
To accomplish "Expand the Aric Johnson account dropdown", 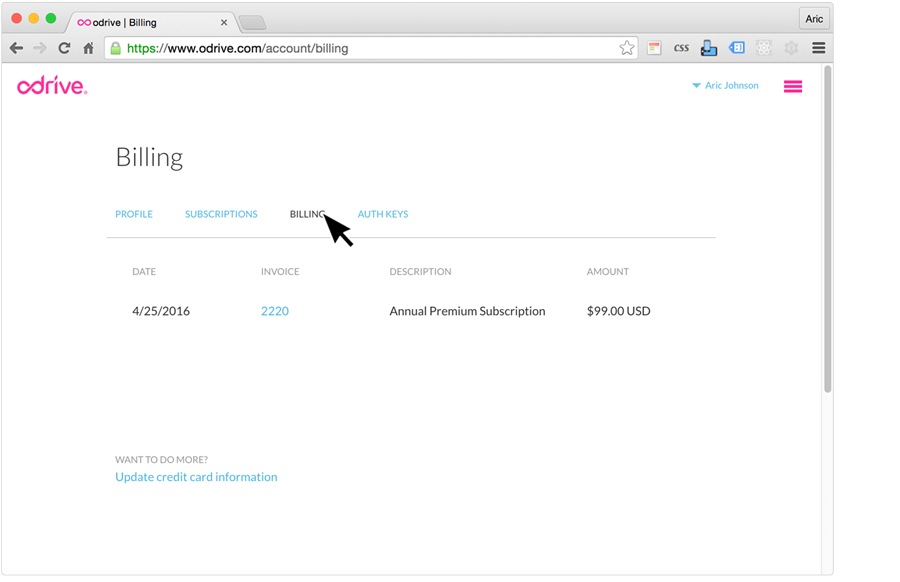I will [x=726, y=86].
